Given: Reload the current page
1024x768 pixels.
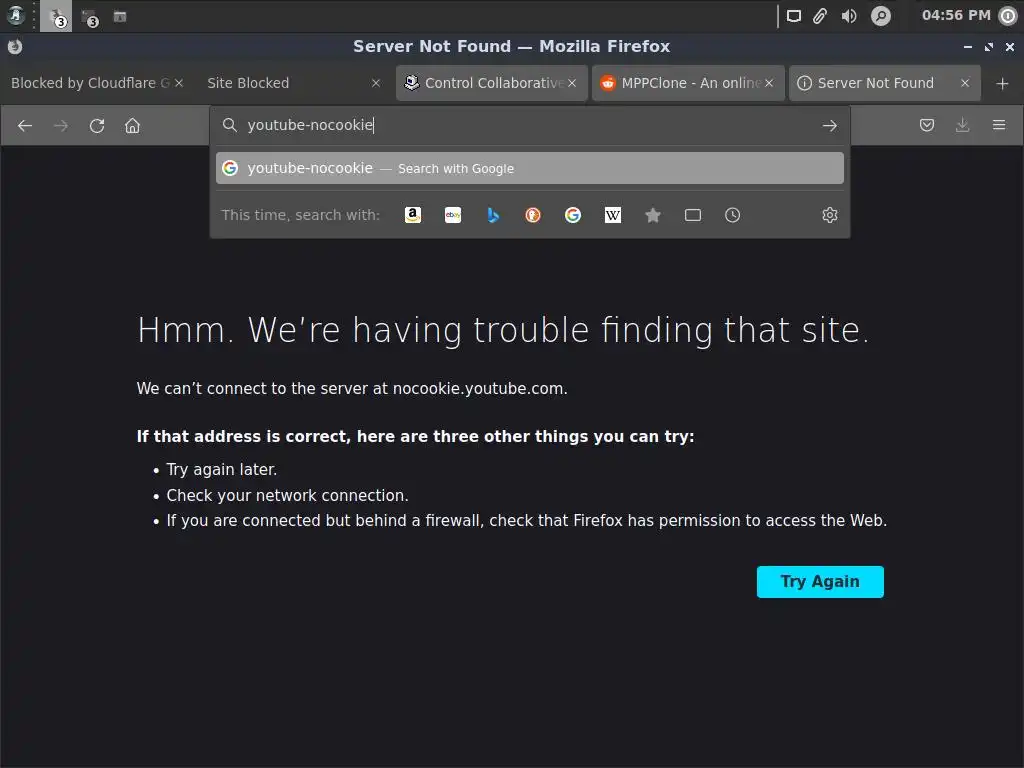Looking at the screenshot, I should click(97, 125).
